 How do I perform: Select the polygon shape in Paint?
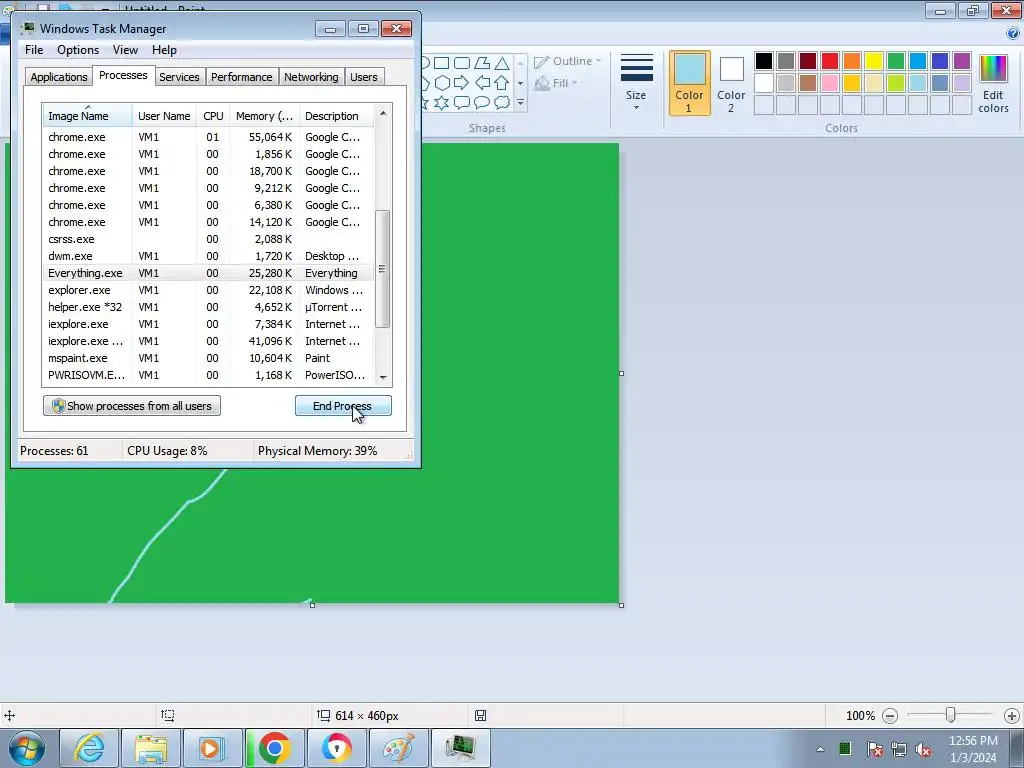point(482,63)
